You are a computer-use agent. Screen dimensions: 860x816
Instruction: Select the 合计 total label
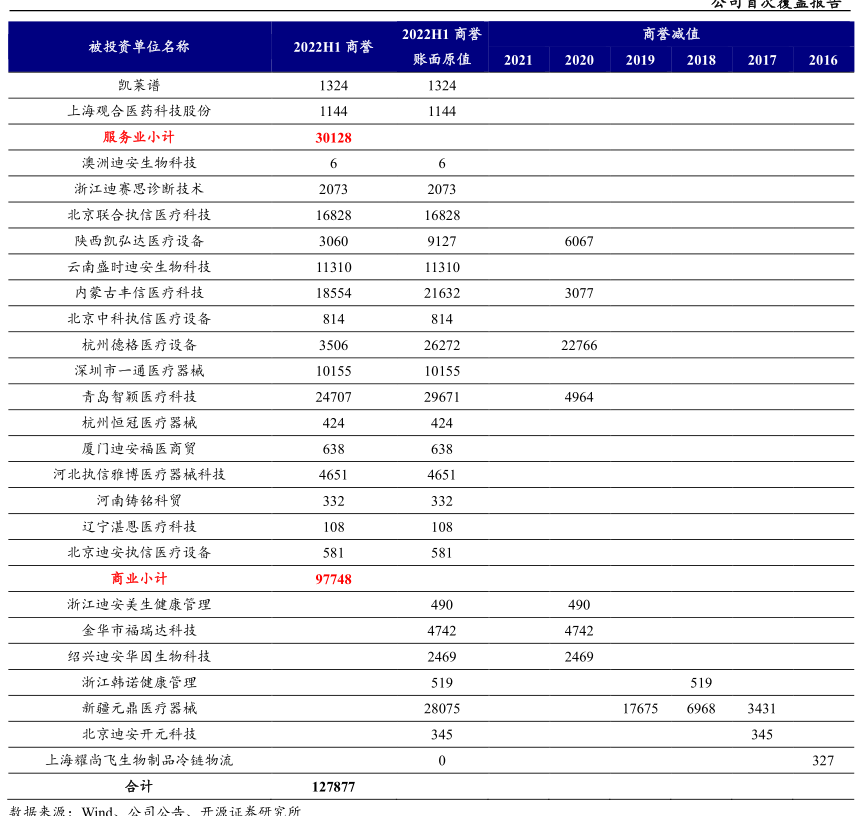coord(139,786)
